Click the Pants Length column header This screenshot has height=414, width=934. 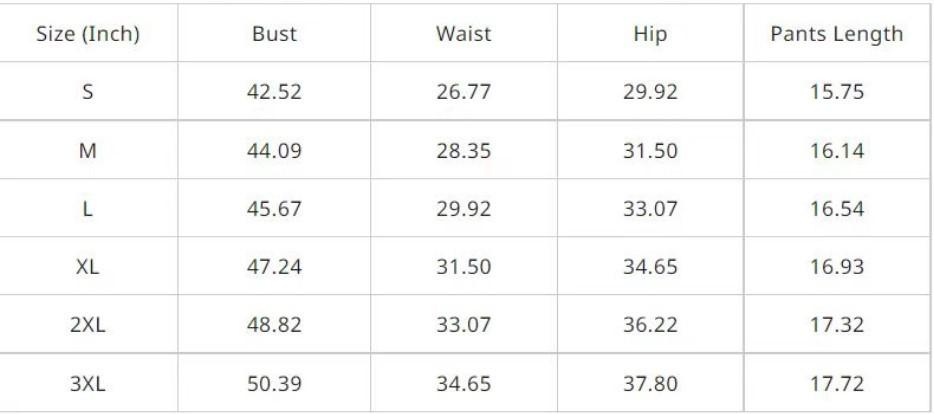click(836, 34)
